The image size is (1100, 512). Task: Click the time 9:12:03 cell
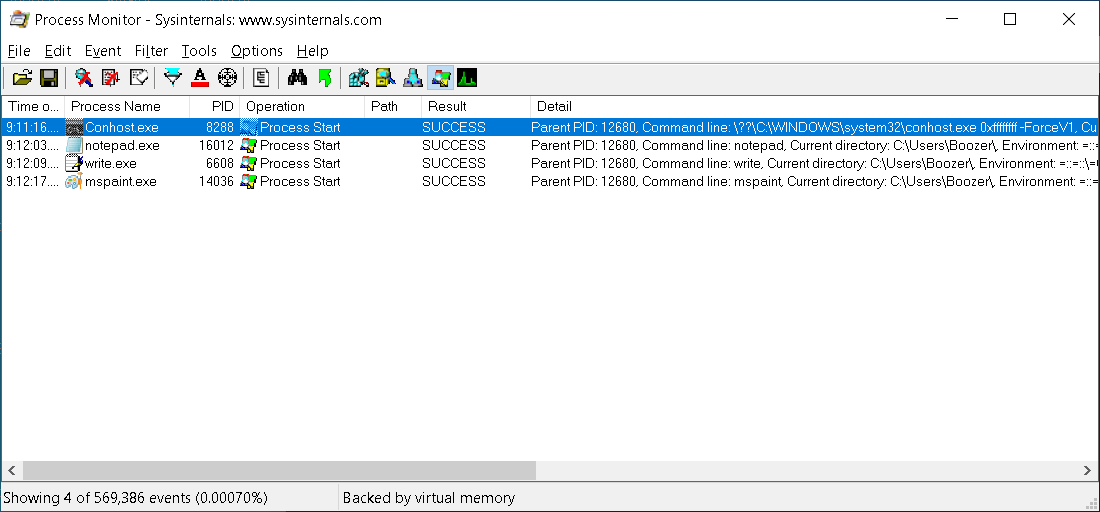click(x=32, y=145)
